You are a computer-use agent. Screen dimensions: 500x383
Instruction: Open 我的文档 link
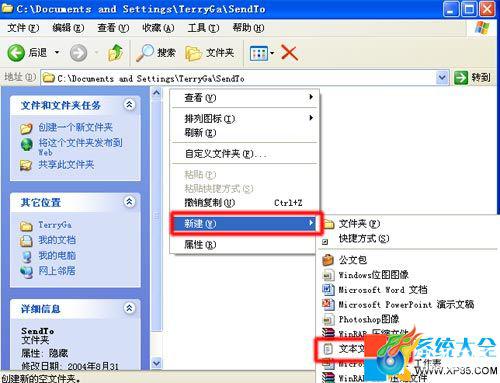(57, 240)
